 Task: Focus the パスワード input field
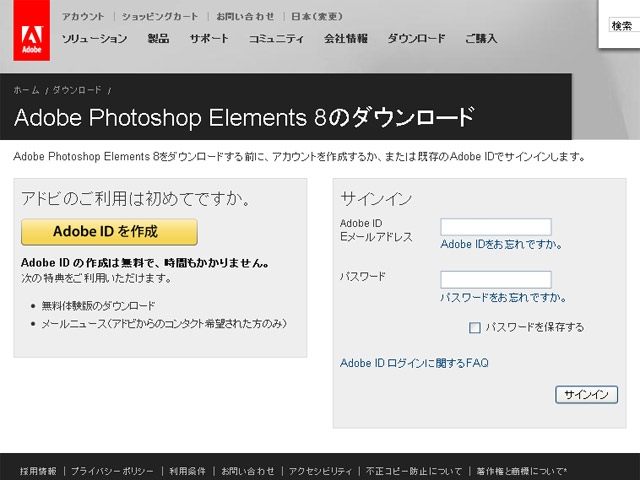click(496, 280)
